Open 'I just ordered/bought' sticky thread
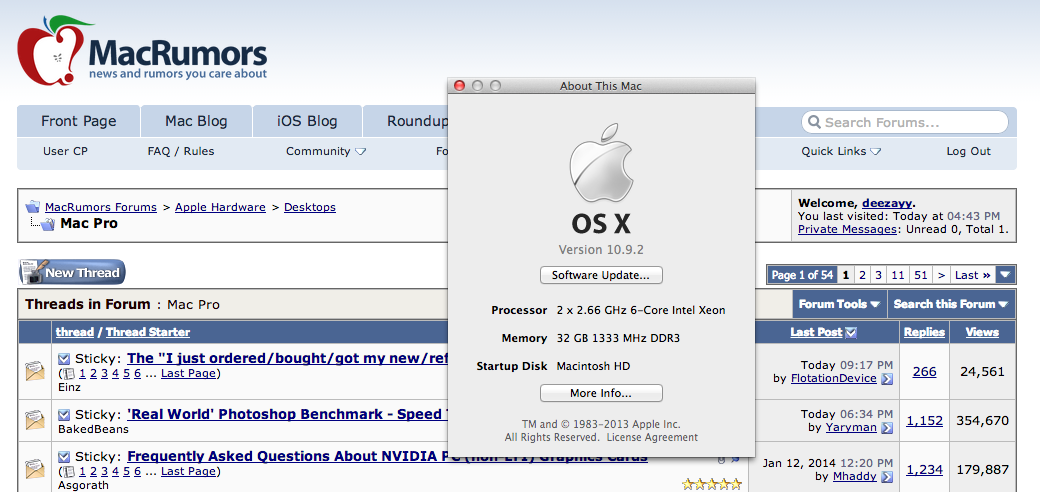1040x492 pixels. (x=287, y=359)
